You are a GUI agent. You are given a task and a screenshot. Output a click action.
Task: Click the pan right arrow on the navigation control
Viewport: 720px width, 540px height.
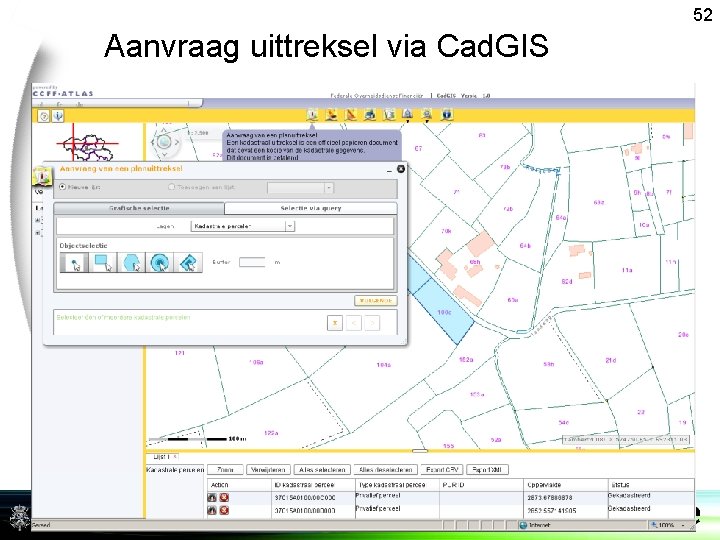coord(177,142)
